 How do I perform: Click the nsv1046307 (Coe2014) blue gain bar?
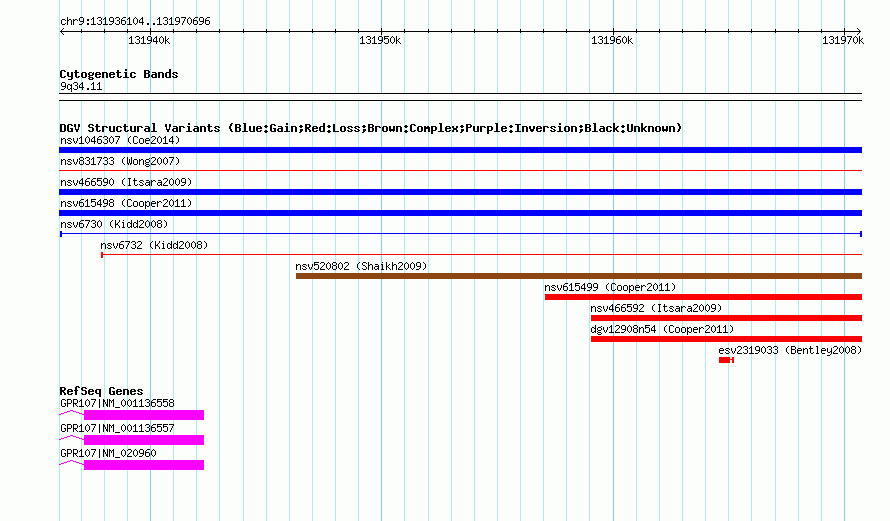coord(460,150)
